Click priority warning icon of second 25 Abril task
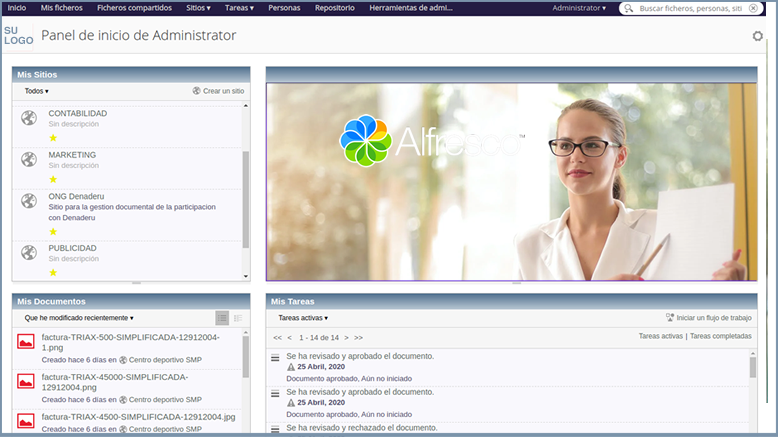Screen dimensions: 778x437 point(291,403)
